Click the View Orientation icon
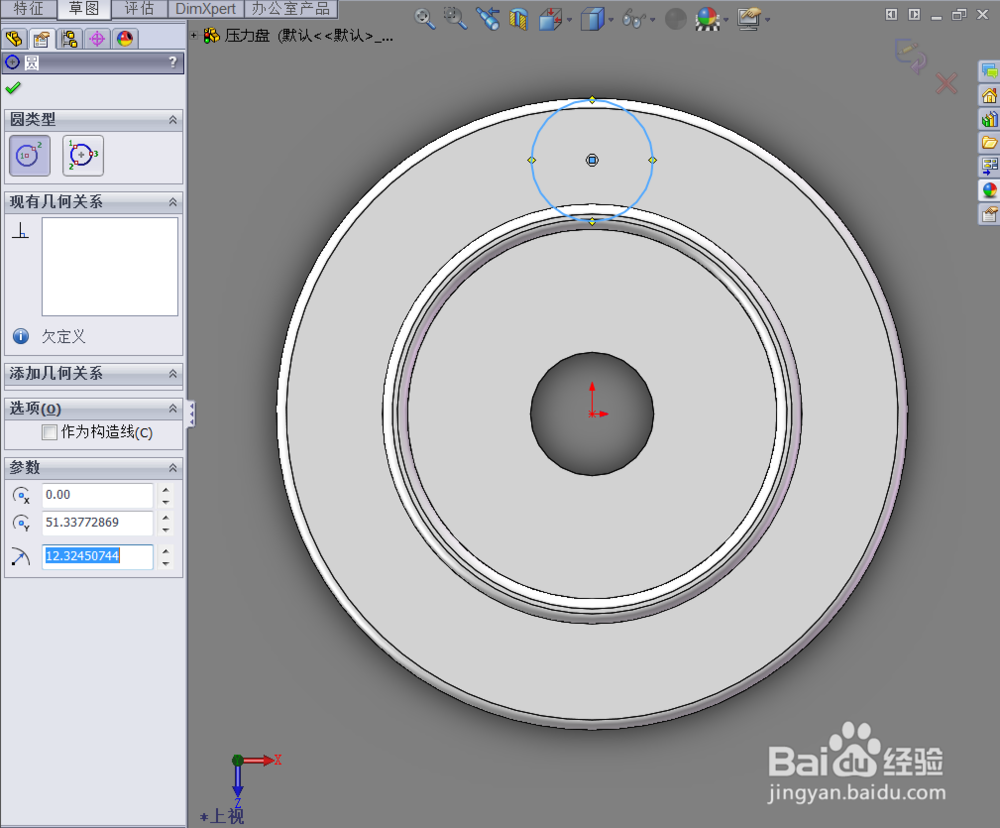Image resolution: width=1000 pixels, height=828 pixels. click(550, 19)
